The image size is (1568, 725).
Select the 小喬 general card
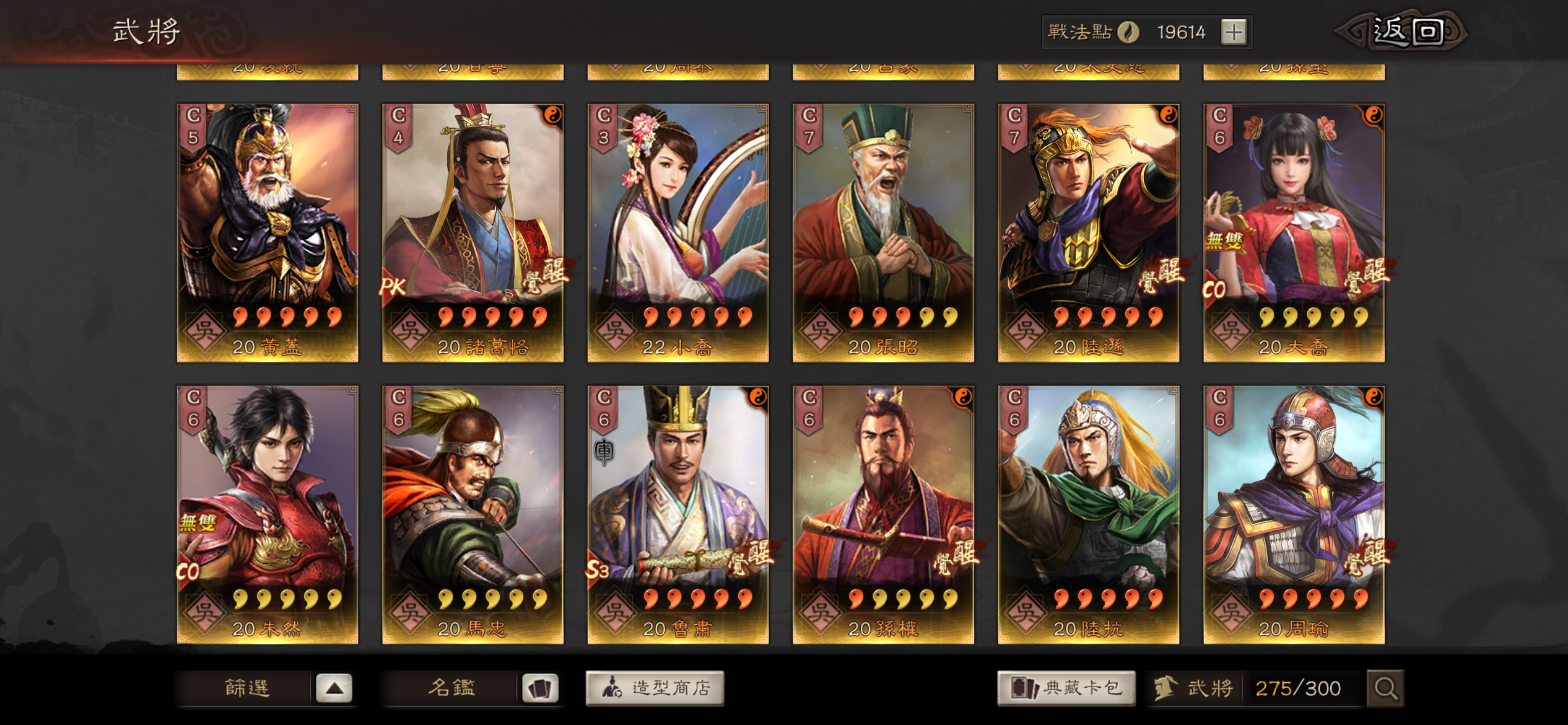point(678,233)
